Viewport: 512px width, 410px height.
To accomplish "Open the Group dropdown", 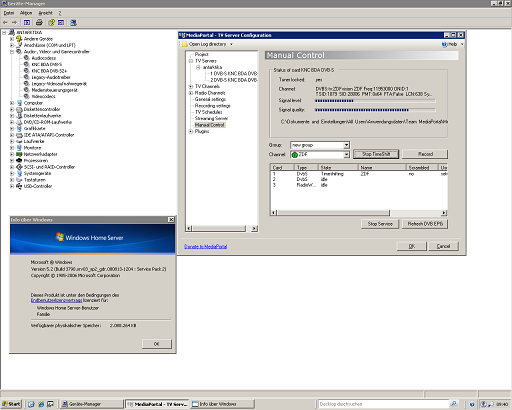I will 346,145.
